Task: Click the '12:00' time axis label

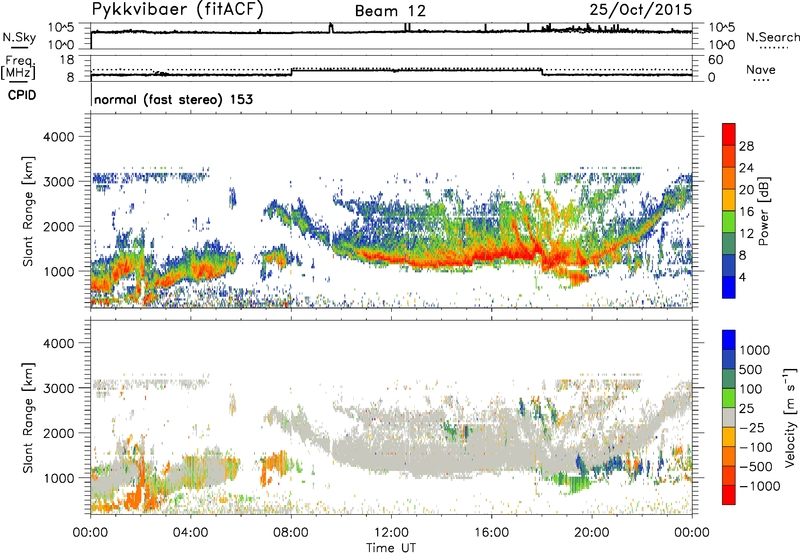Action: click(x=391, y=533)
